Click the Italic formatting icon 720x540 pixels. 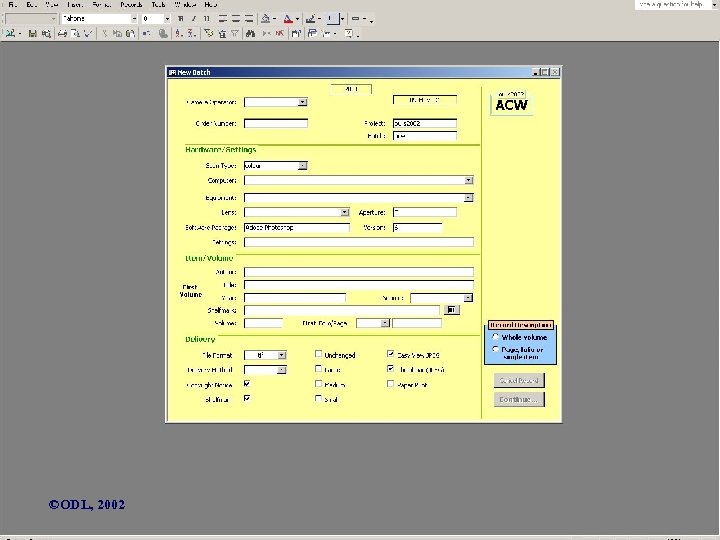[193, 19]
